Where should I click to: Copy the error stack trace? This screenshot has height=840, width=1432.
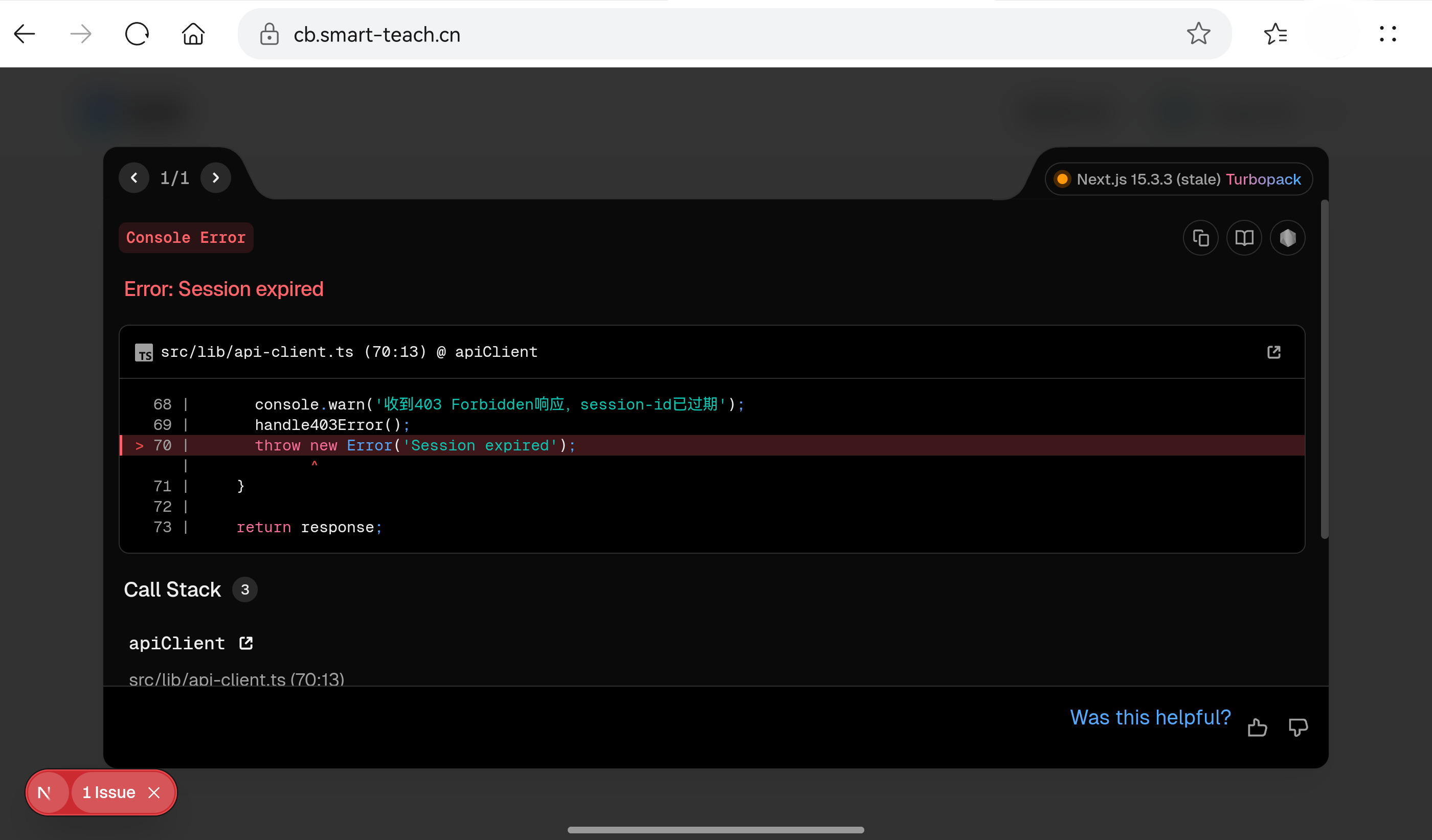tap(1200, 238)
